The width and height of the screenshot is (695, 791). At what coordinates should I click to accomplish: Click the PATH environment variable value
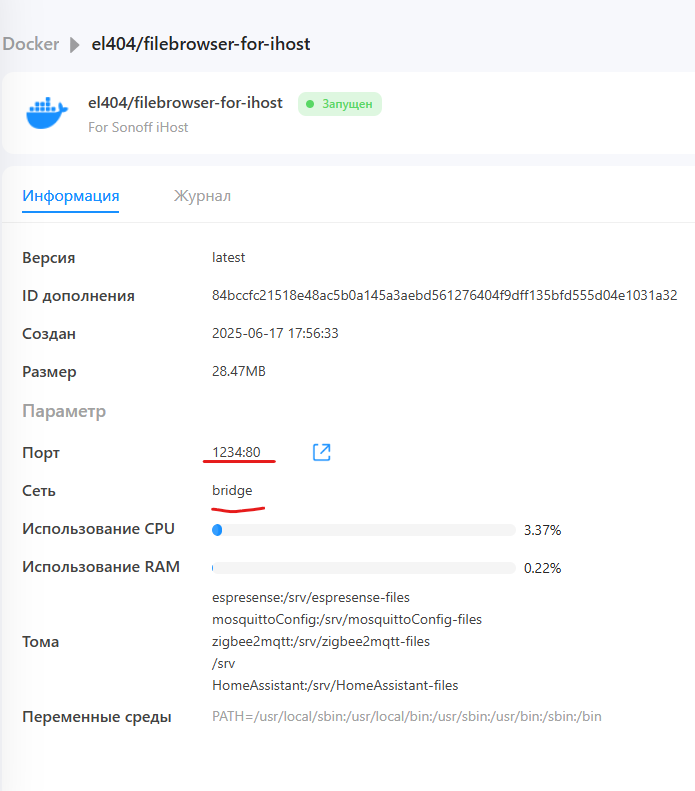pyautogui.click(x=406, y=716)
